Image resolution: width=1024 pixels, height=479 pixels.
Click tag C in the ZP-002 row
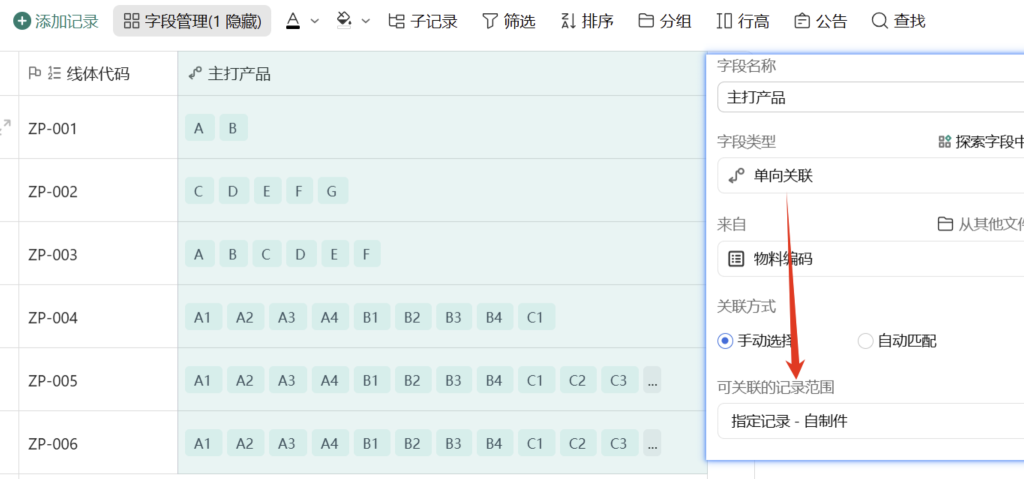(199, 191)
